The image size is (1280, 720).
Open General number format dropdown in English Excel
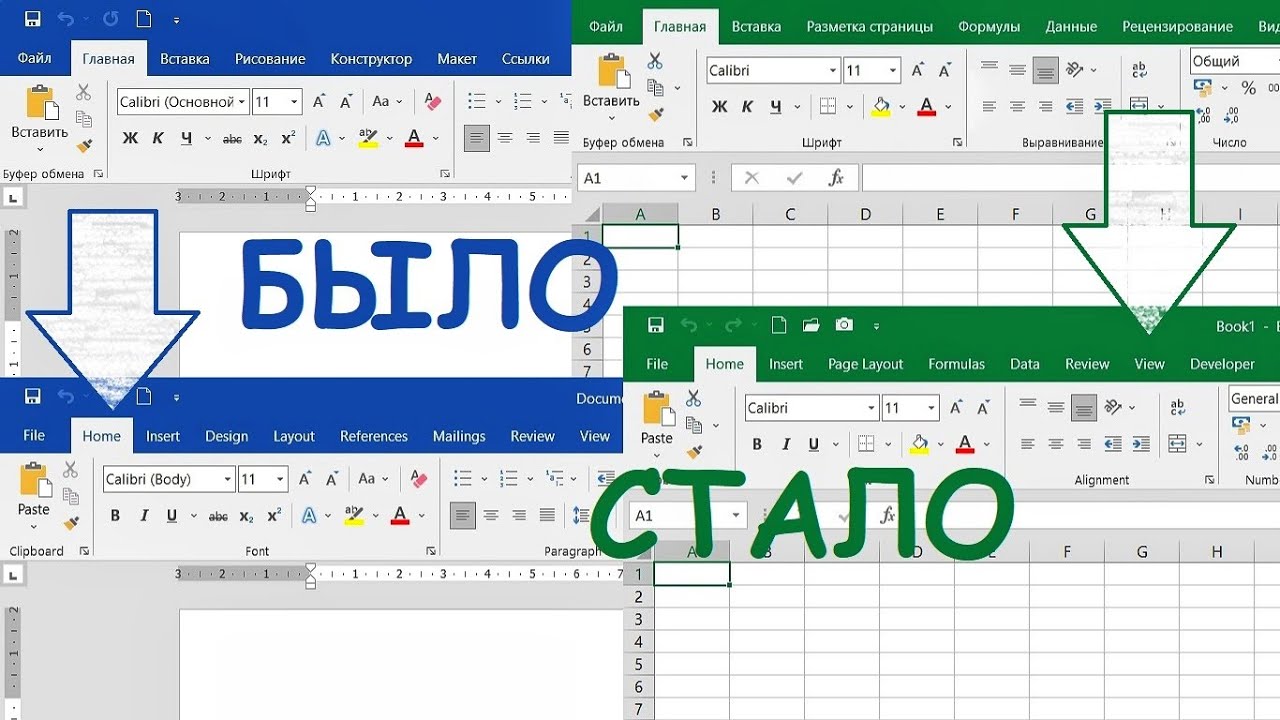tap(1254, 398)
